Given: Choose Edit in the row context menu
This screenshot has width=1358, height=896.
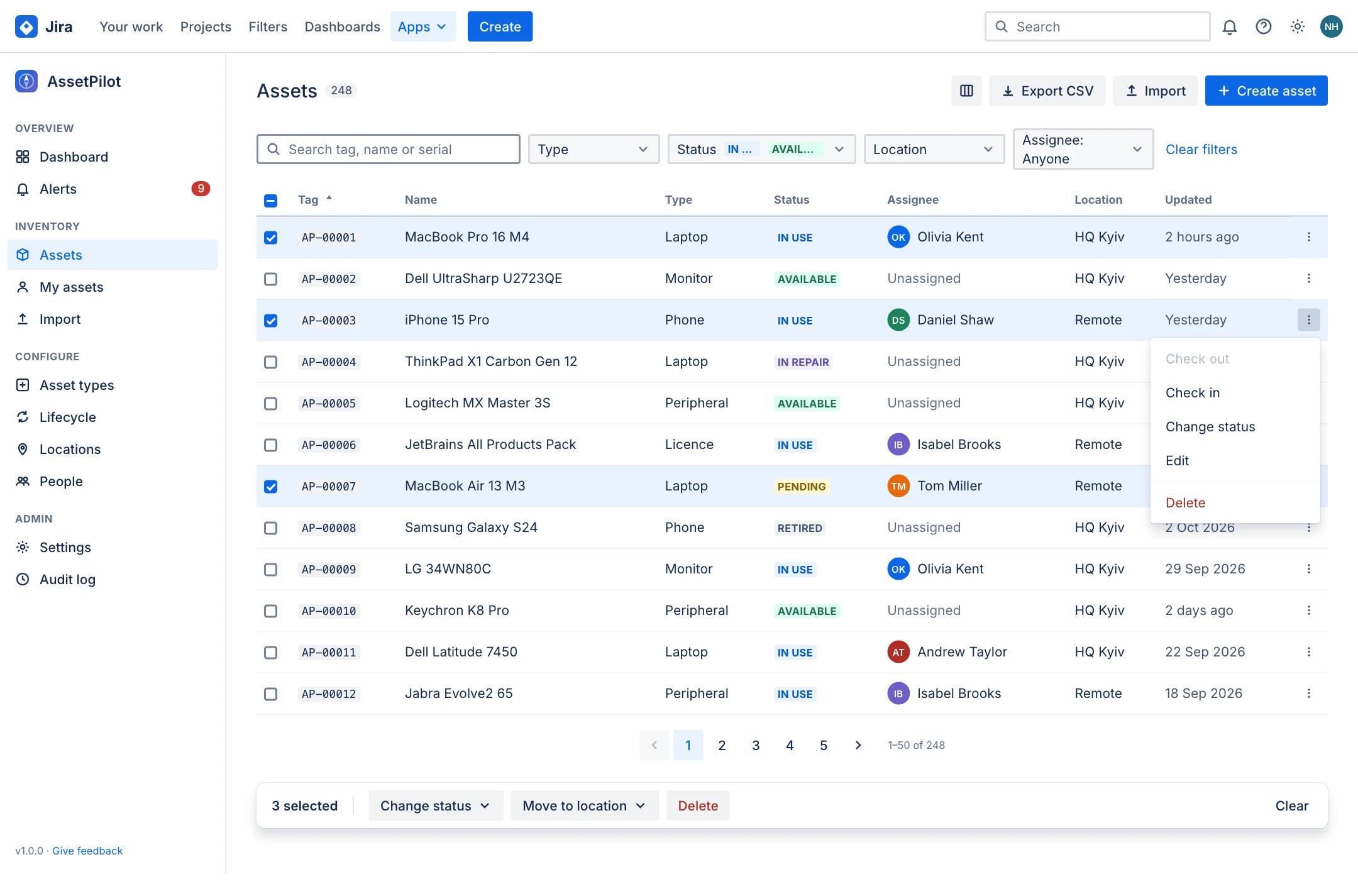Looking at the screenshot, I should point(1235,461).
